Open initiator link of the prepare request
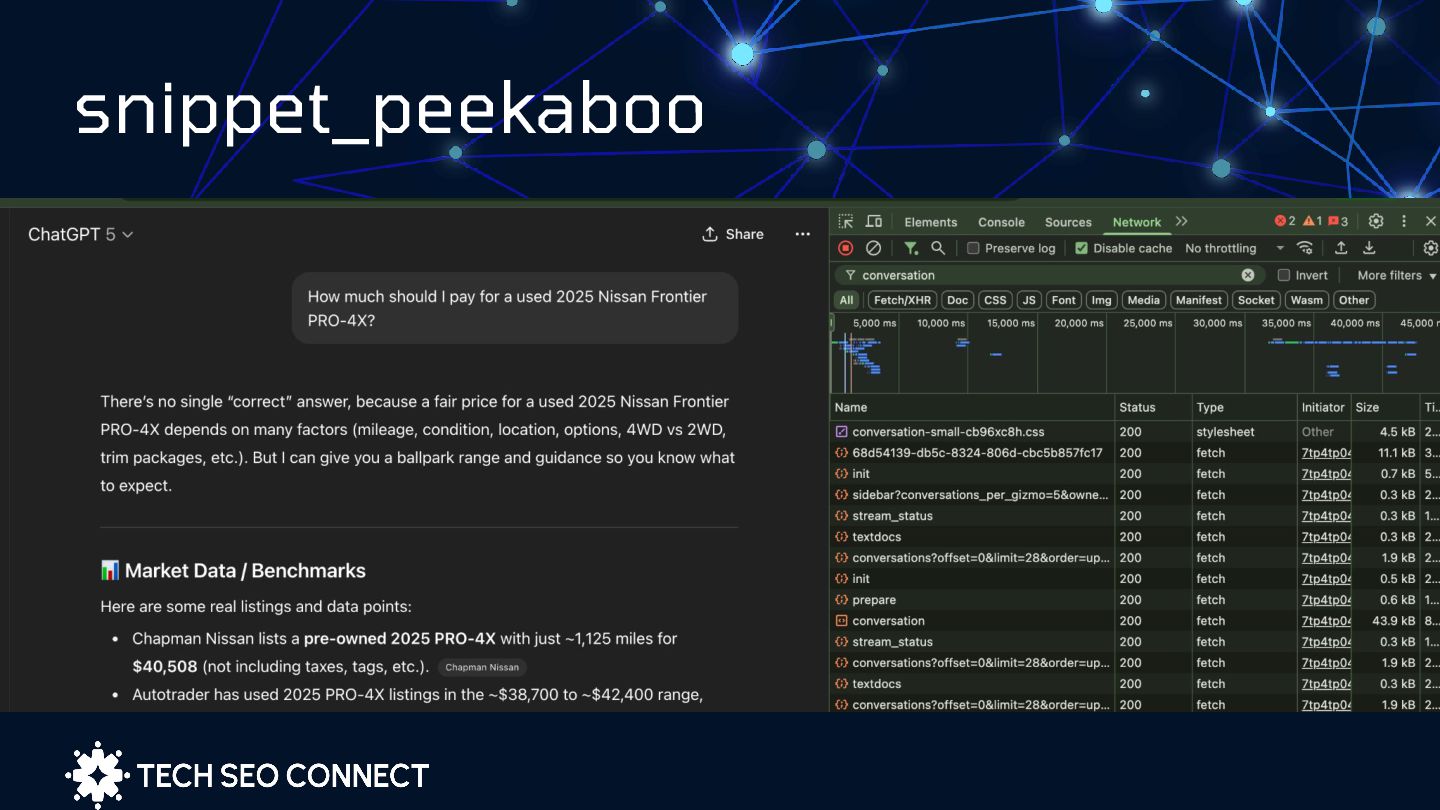Image resolution: width=1440 pixels, height=810 pixels. [1326, 600]
